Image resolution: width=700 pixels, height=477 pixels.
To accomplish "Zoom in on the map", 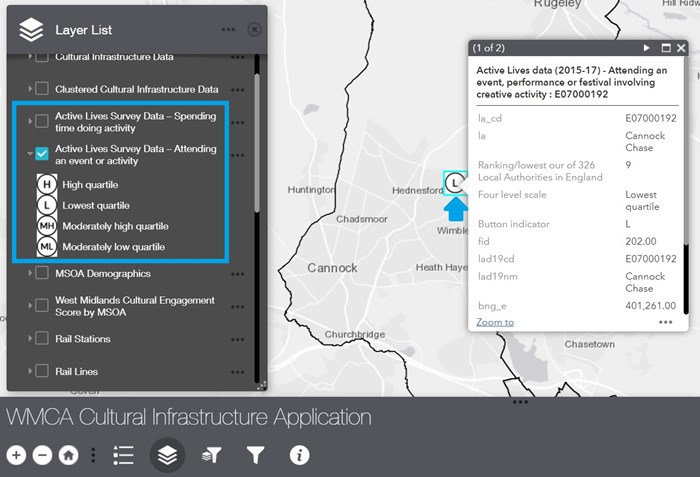I will [x=16, y=455].
